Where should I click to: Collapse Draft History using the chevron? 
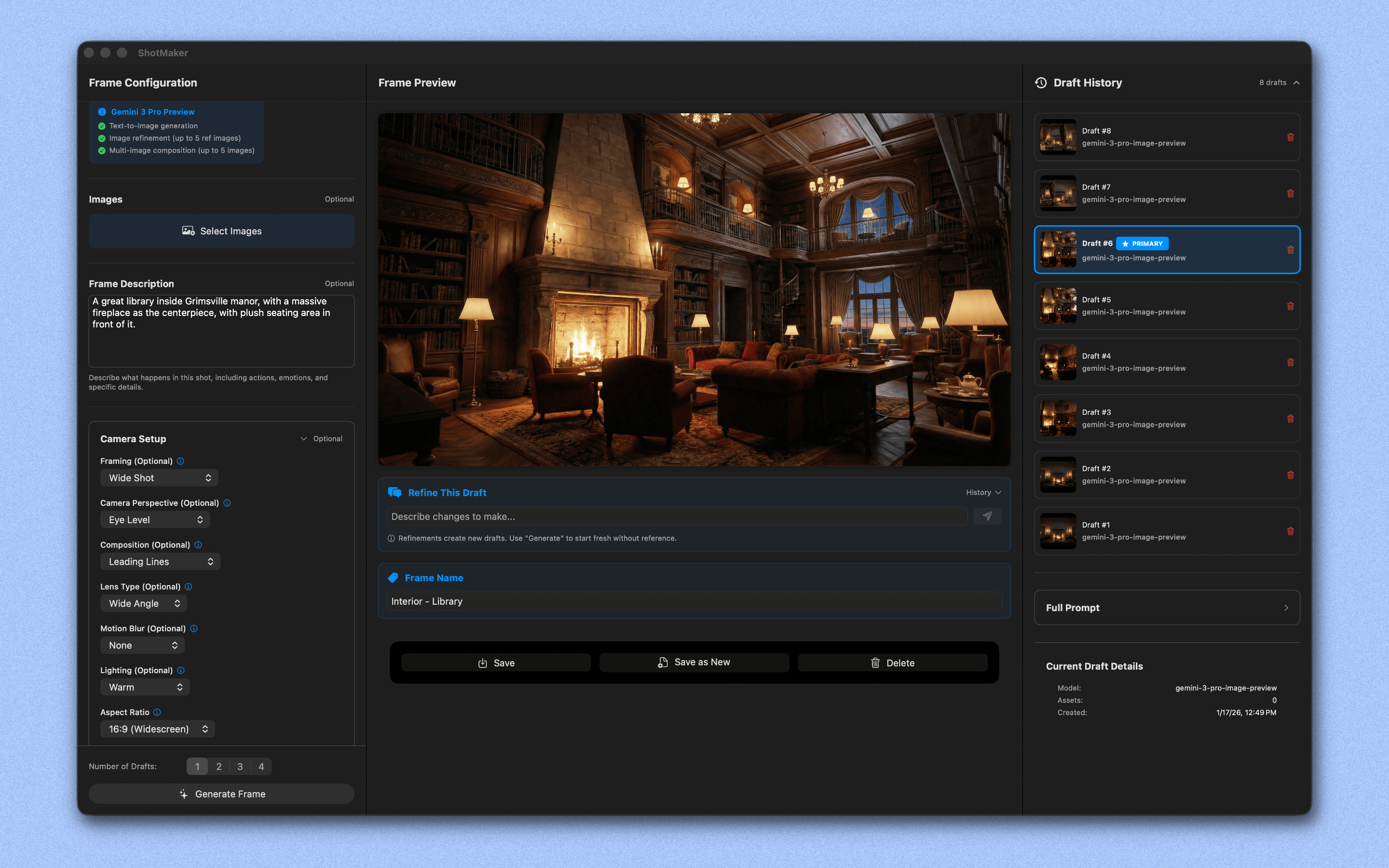click(1296, 82)
